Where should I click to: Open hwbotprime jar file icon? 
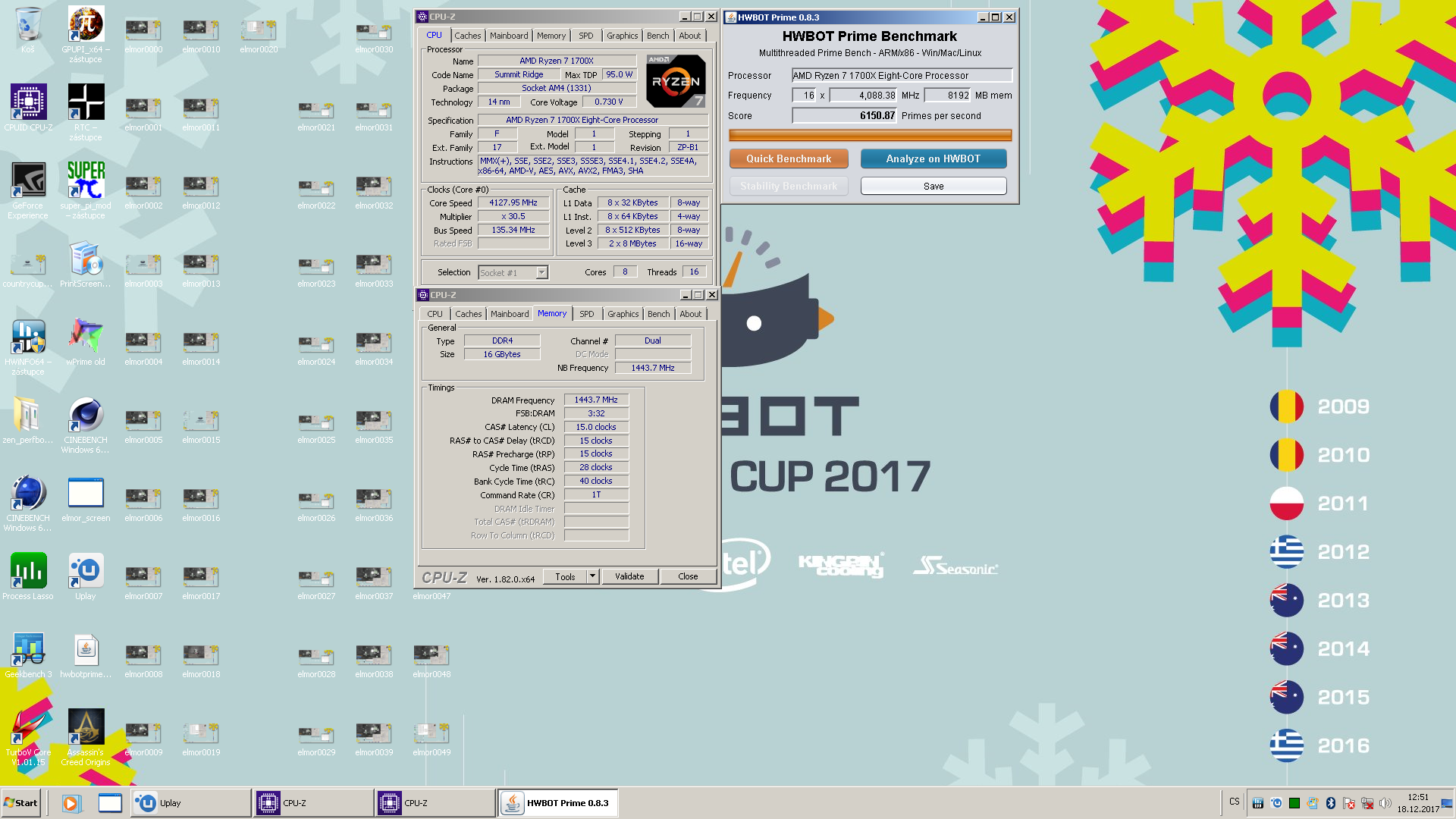click(x=86, y=655)
